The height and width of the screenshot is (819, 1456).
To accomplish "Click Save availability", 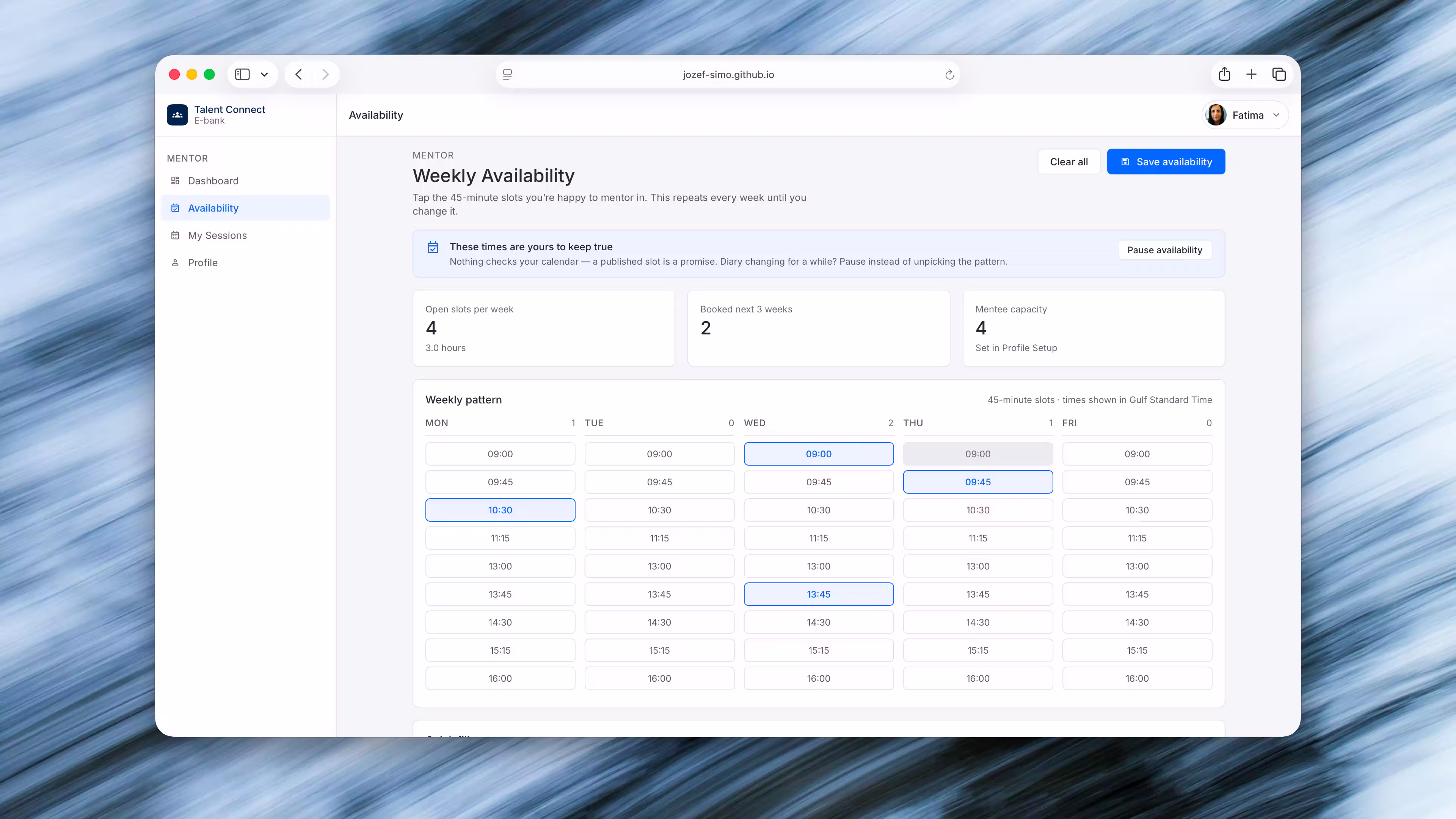I will pyautogui.click(x=1166, y=162).
